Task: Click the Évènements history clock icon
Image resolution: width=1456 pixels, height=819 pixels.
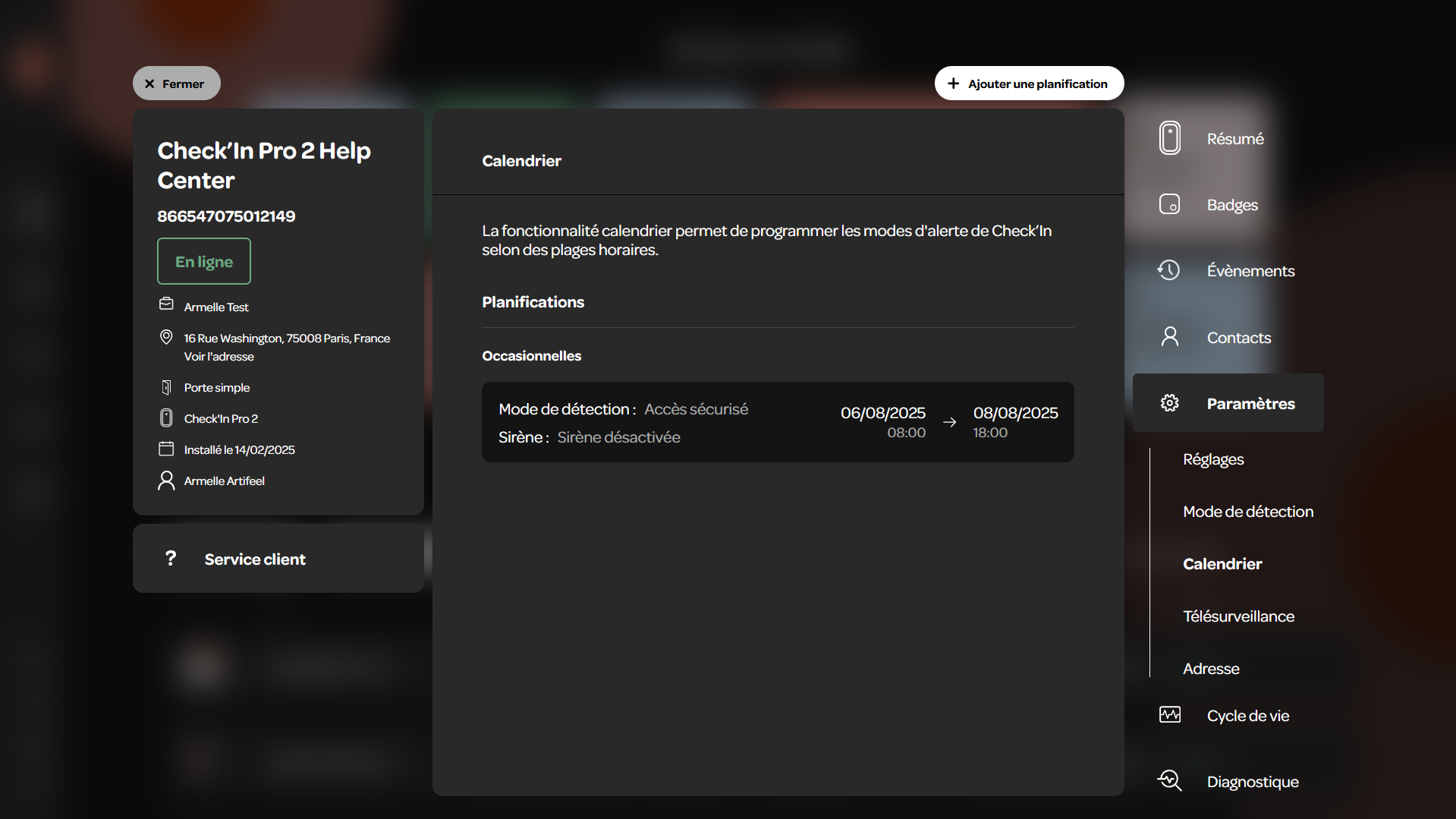Action: coord(1169,270)
